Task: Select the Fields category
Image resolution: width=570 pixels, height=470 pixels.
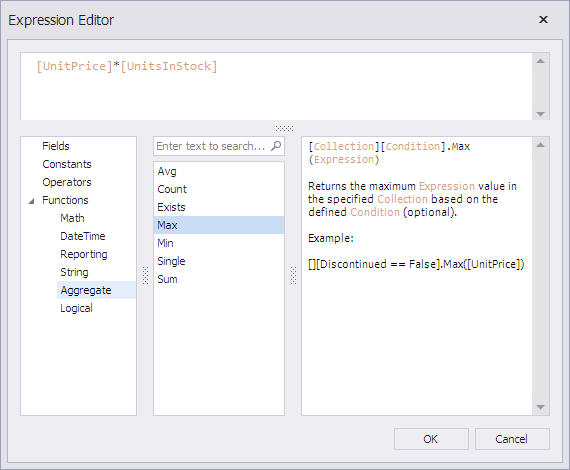Action: click(56, 146)
